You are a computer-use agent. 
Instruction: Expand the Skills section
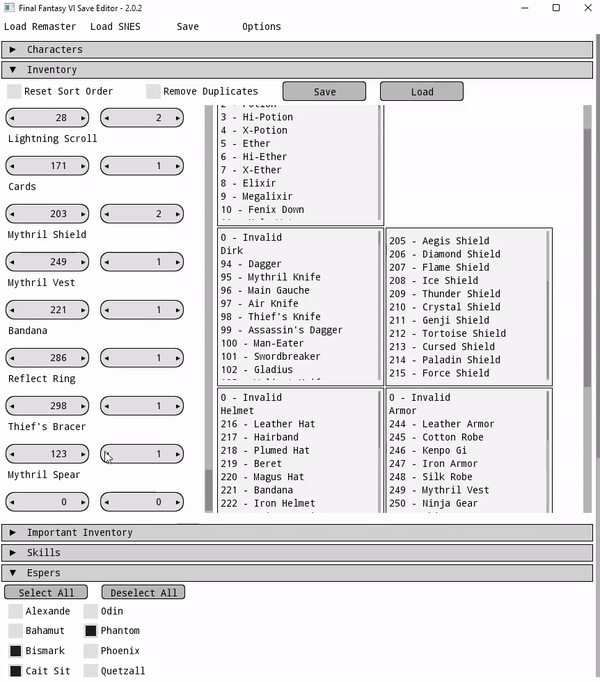tap(297, 552)
